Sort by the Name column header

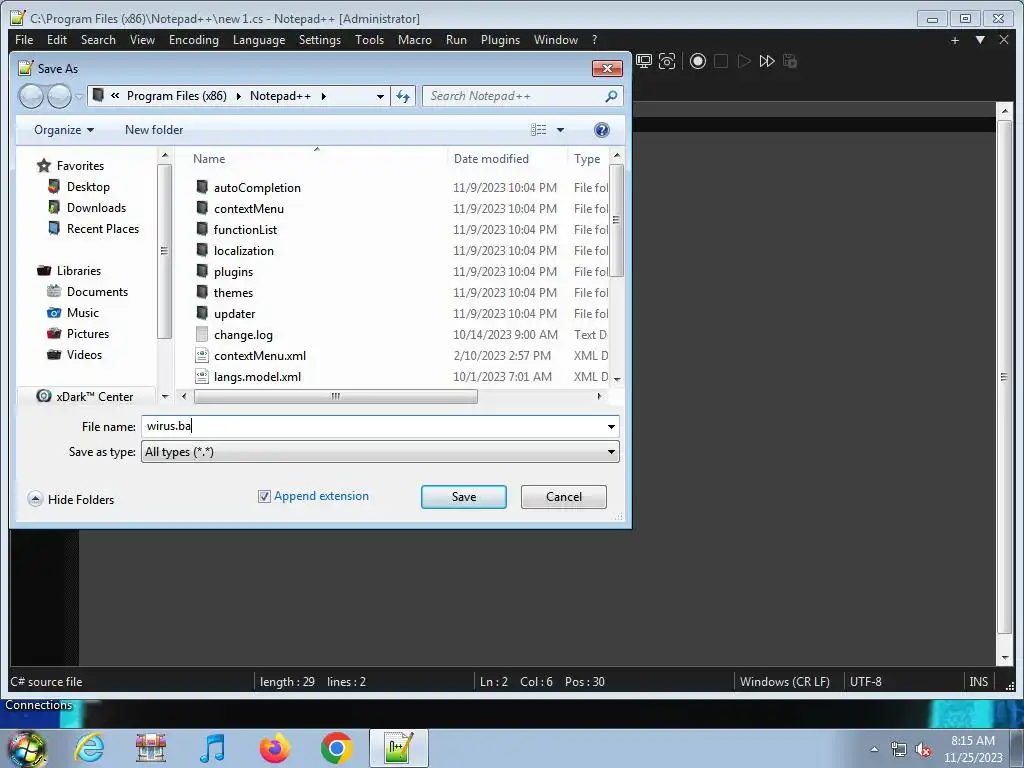click(x=209, y=159)
